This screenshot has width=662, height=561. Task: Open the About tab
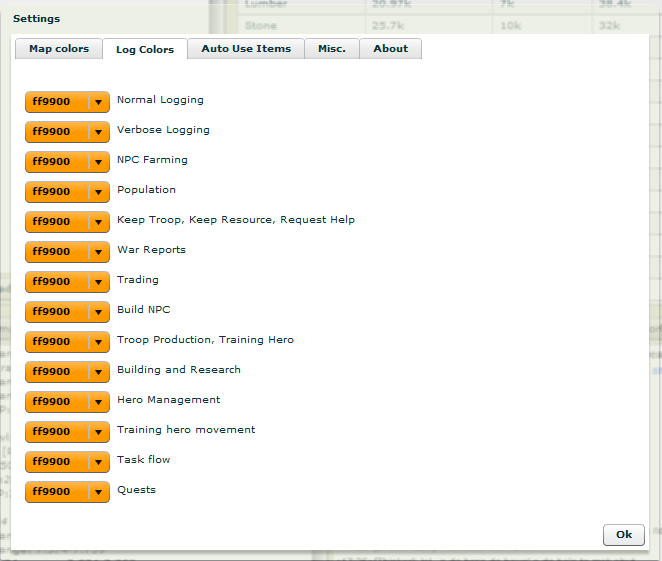click(x=390, y=48)
